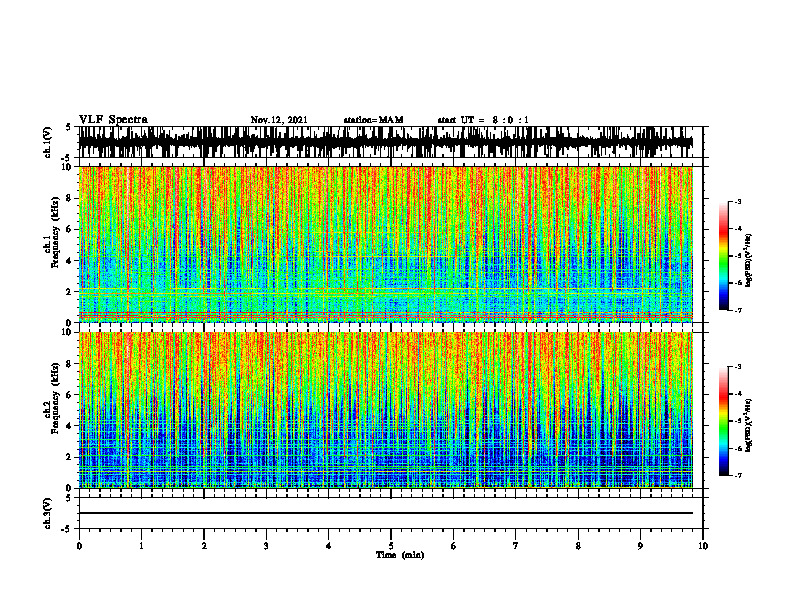Click the date text "Nov.12, 2021"
The width and height of the screenshot is (792, 612).
point(279,120)
